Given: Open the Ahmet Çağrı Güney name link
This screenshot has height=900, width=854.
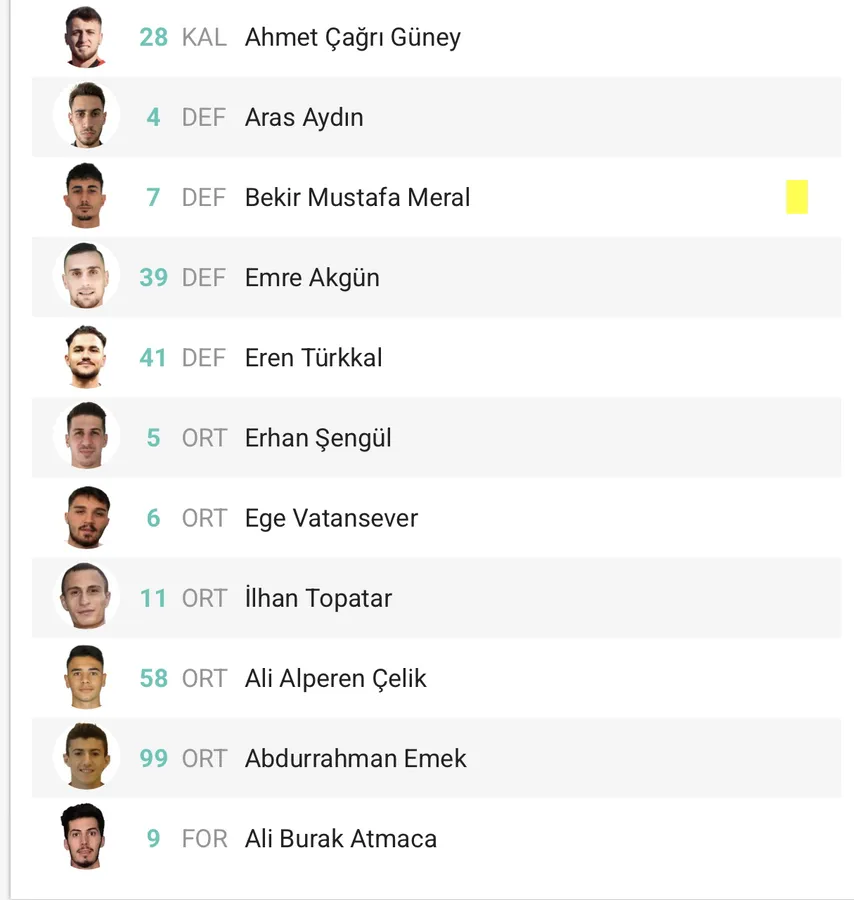Looking at the screenshot, I should (353, 38).
